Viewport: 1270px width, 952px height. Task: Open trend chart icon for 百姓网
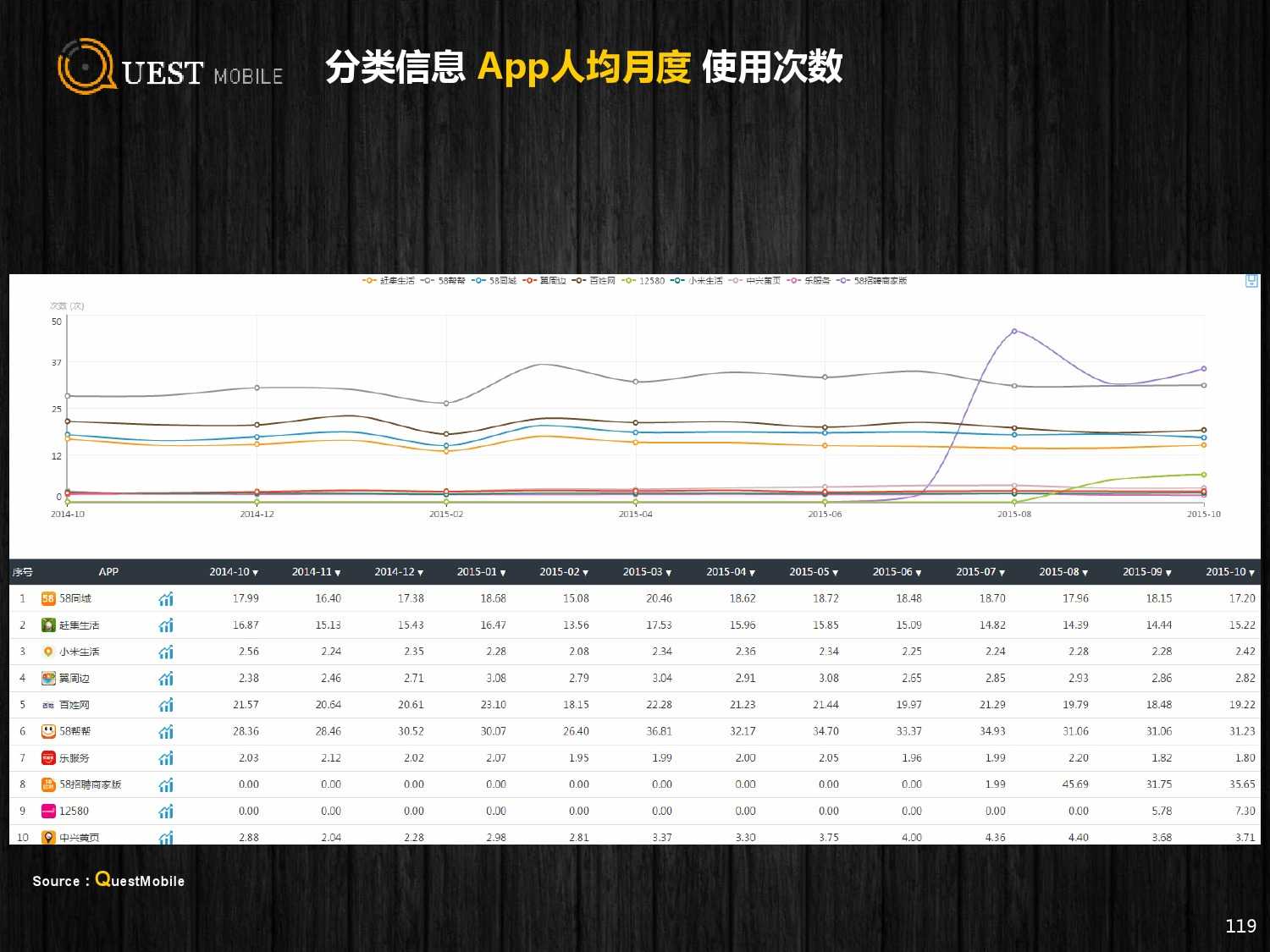click(x=166, y=705)
